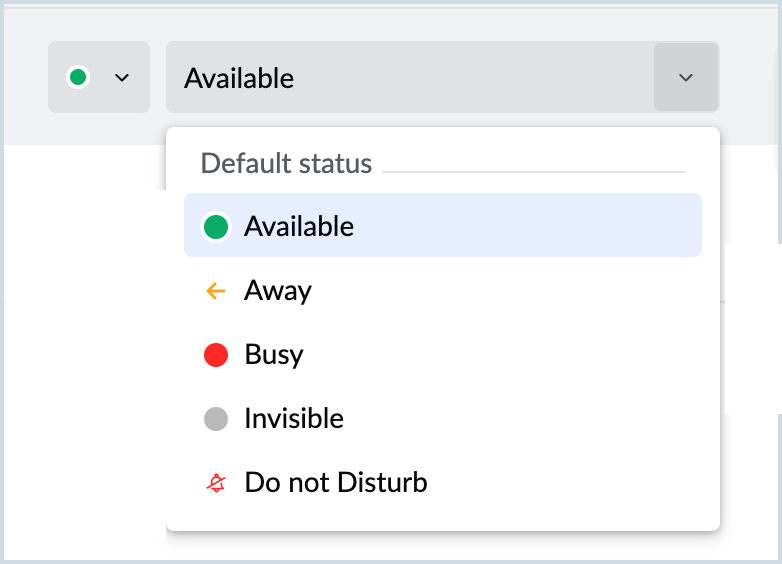The width and height of the screenshot is (782, 564).
Task: Click the crossed bell Do not Disturb icon
Action: point(216,483)
